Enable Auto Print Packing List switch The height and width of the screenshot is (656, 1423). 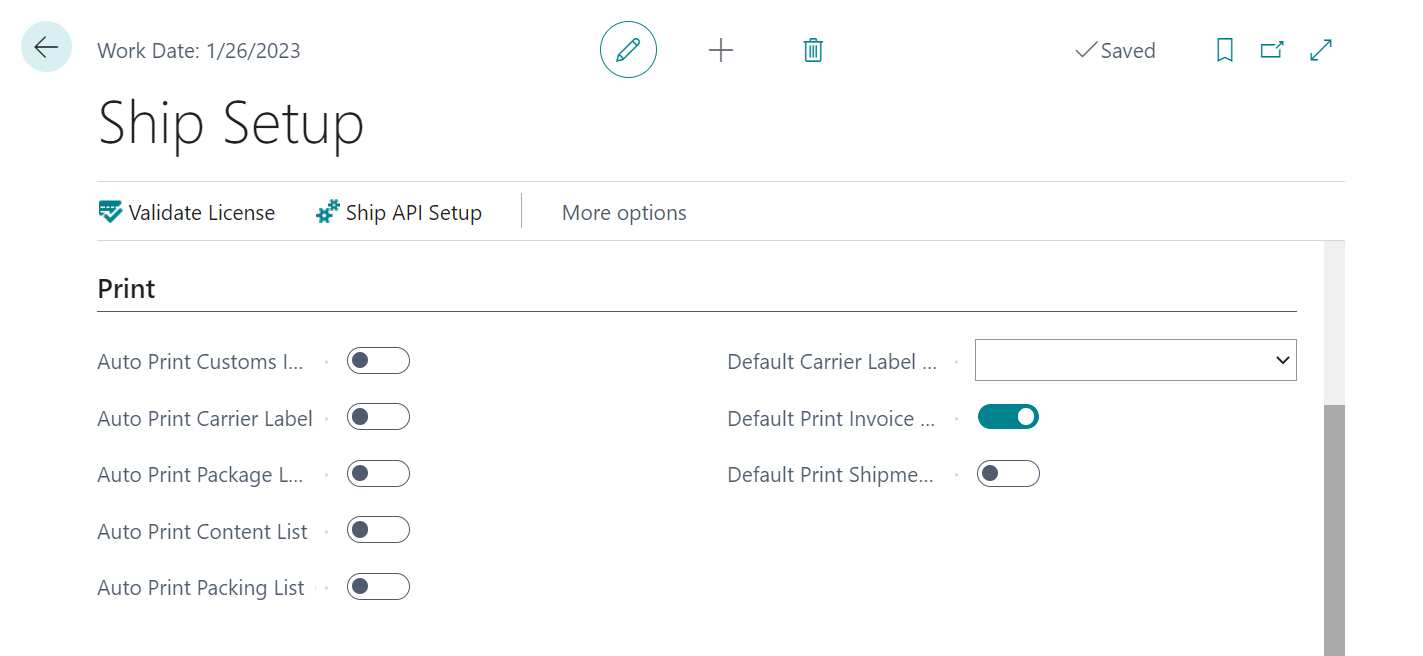tap(378, 587)
